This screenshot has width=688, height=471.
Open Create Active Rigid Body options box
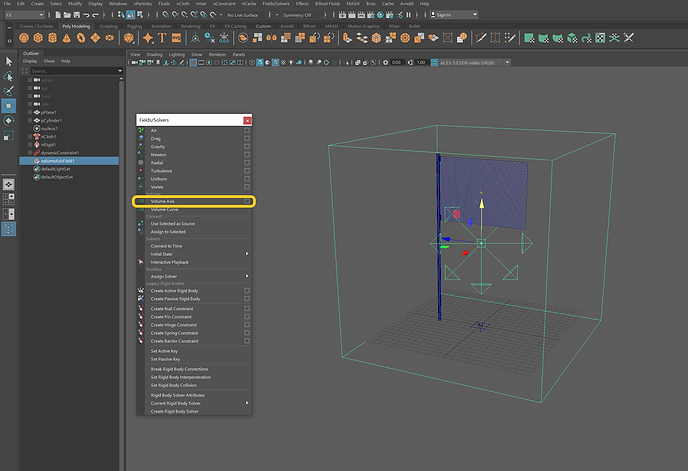click(247, 291)
